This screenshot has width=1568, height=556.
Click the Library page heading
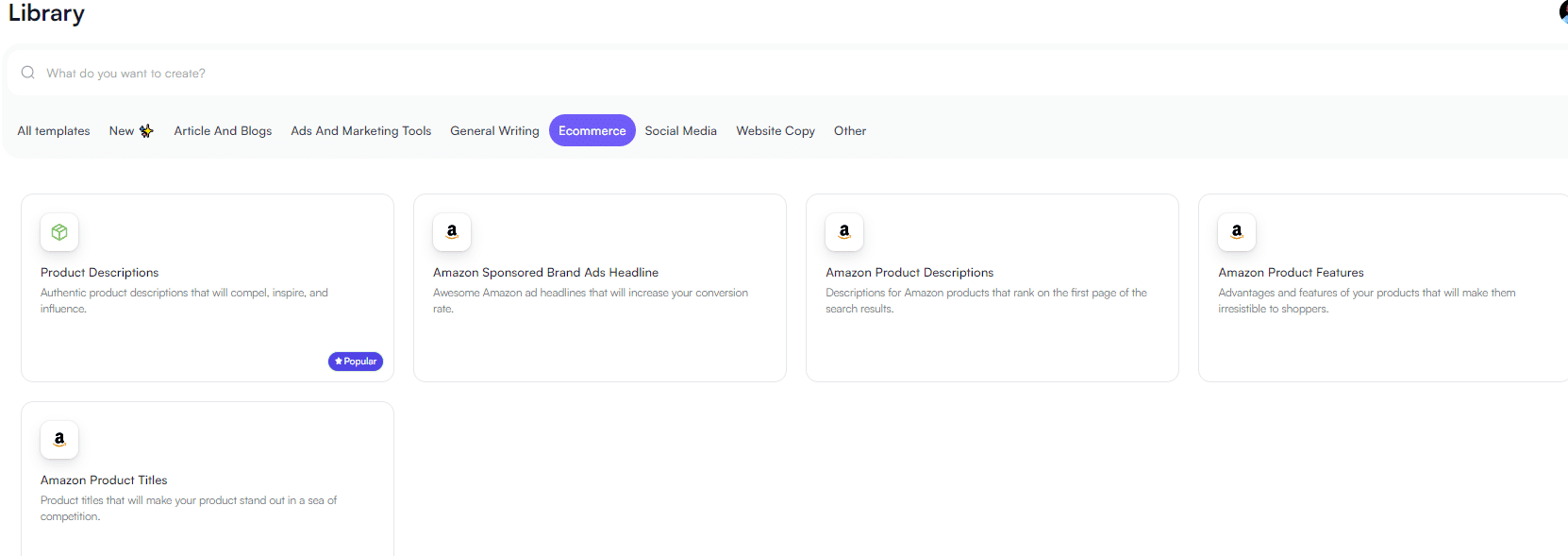46,13
